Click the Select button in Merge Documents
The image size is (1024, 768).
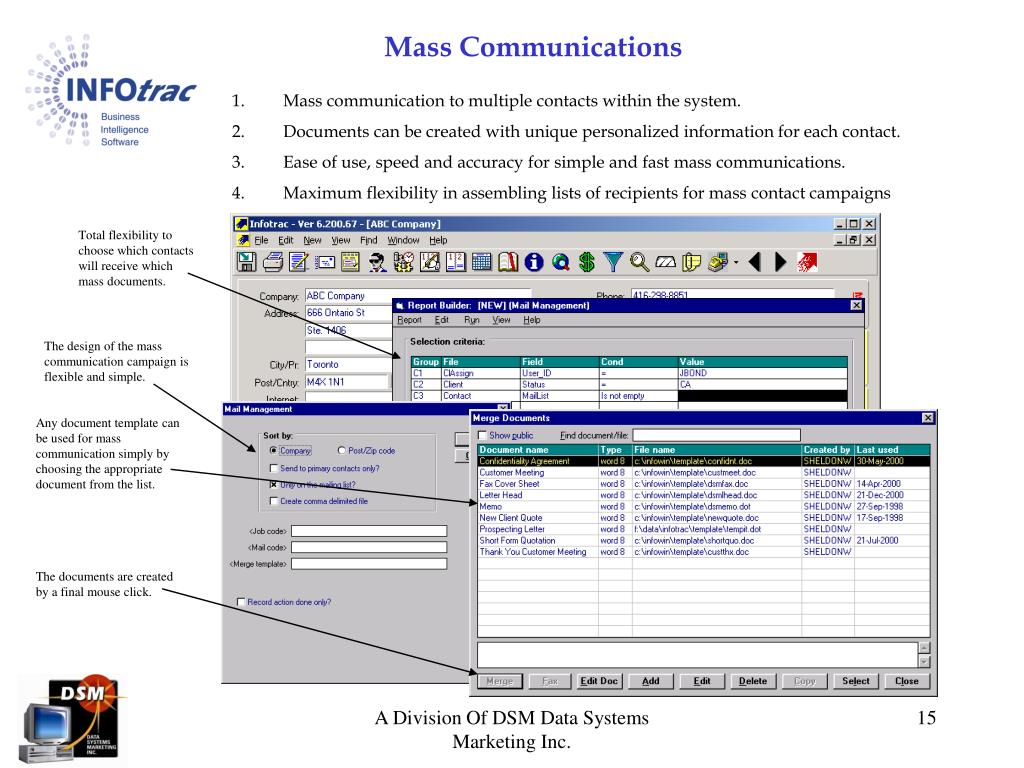point(856,681)
